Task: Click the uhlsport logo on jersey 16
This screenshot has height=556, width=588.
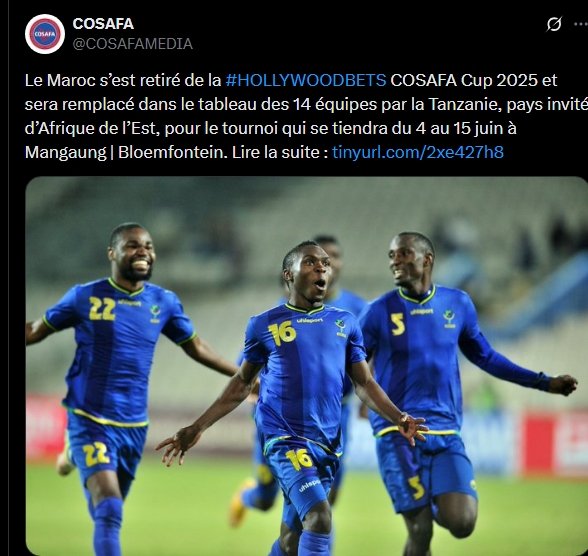Action: pyautogui.click(x=309, y=321)
